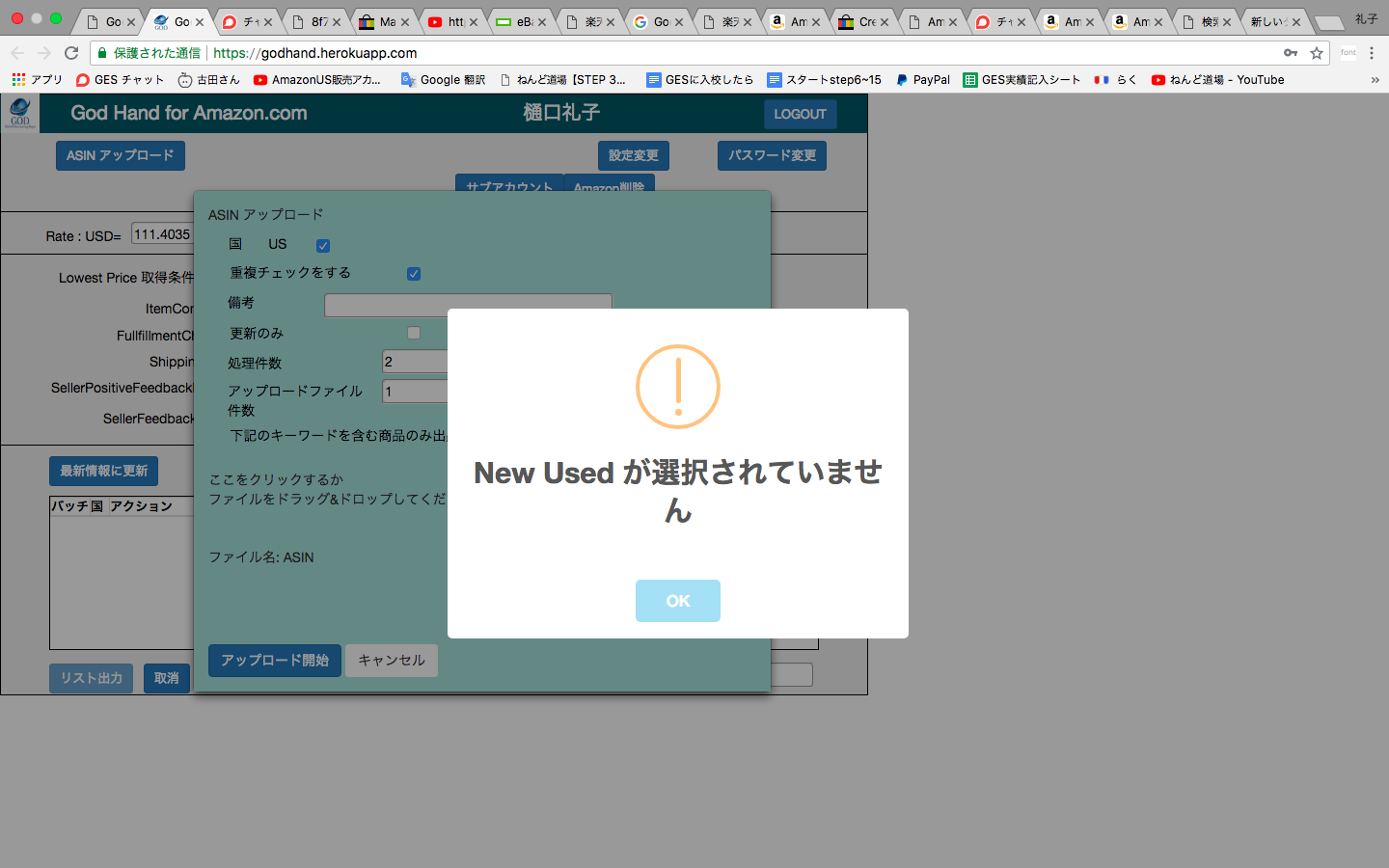Open スタートstep6~15 bookmark

[825, 80]
